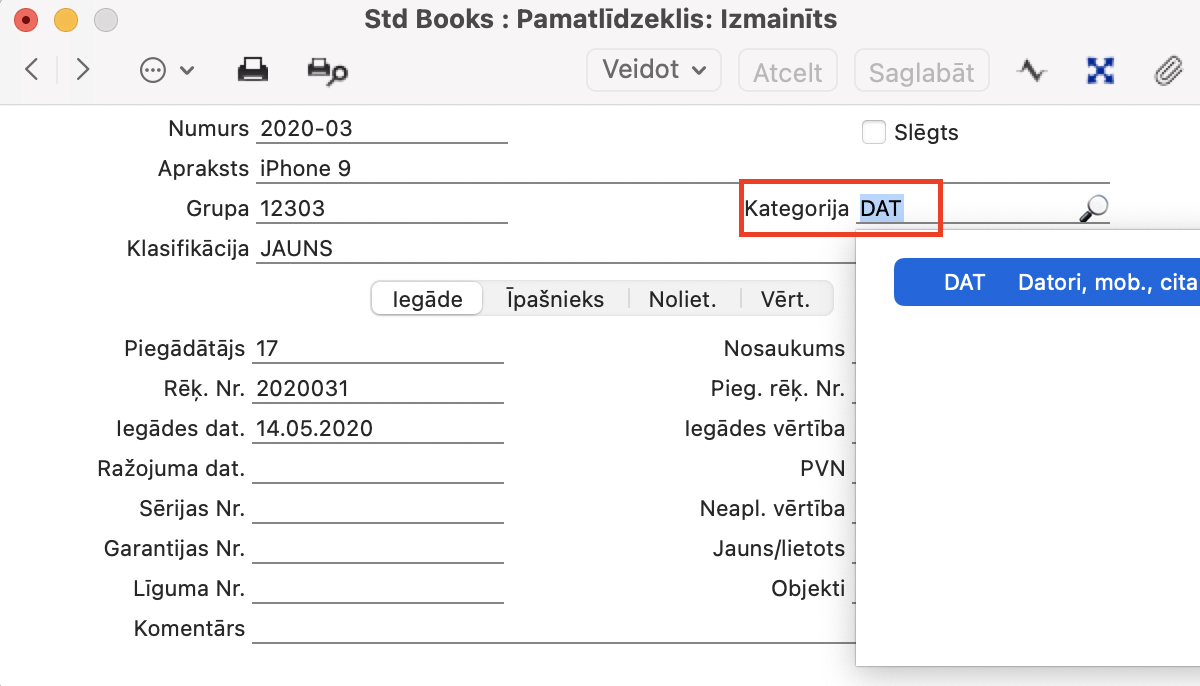This screenshot has width=1200, height=686.
Task: Click the blue network link icon
Action: tap(1100, 71)
